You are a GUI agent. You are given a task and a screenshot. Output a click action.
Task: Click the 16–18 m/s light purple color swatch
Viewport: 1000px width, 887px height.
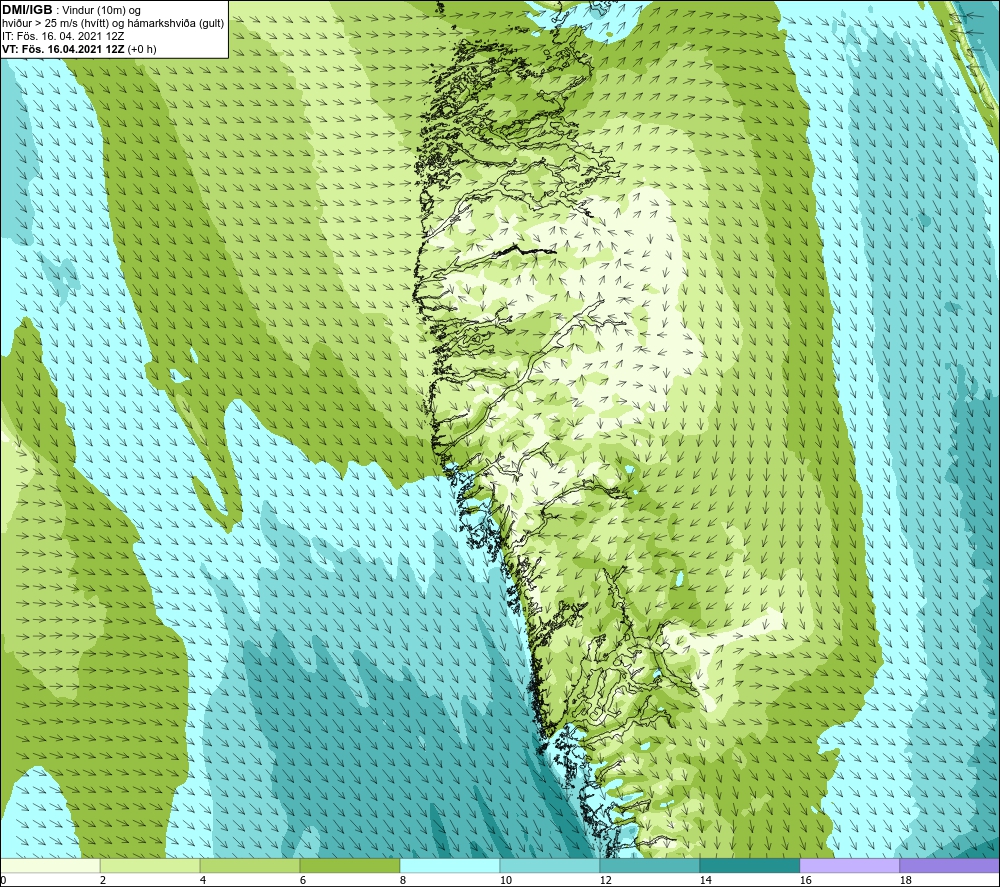pyautogui.click(x=849, y=866)
